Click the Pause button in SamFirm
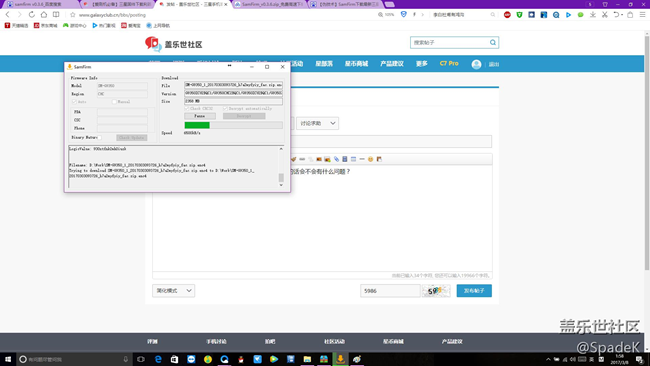650x366 pixels. [x=199, y=116]
